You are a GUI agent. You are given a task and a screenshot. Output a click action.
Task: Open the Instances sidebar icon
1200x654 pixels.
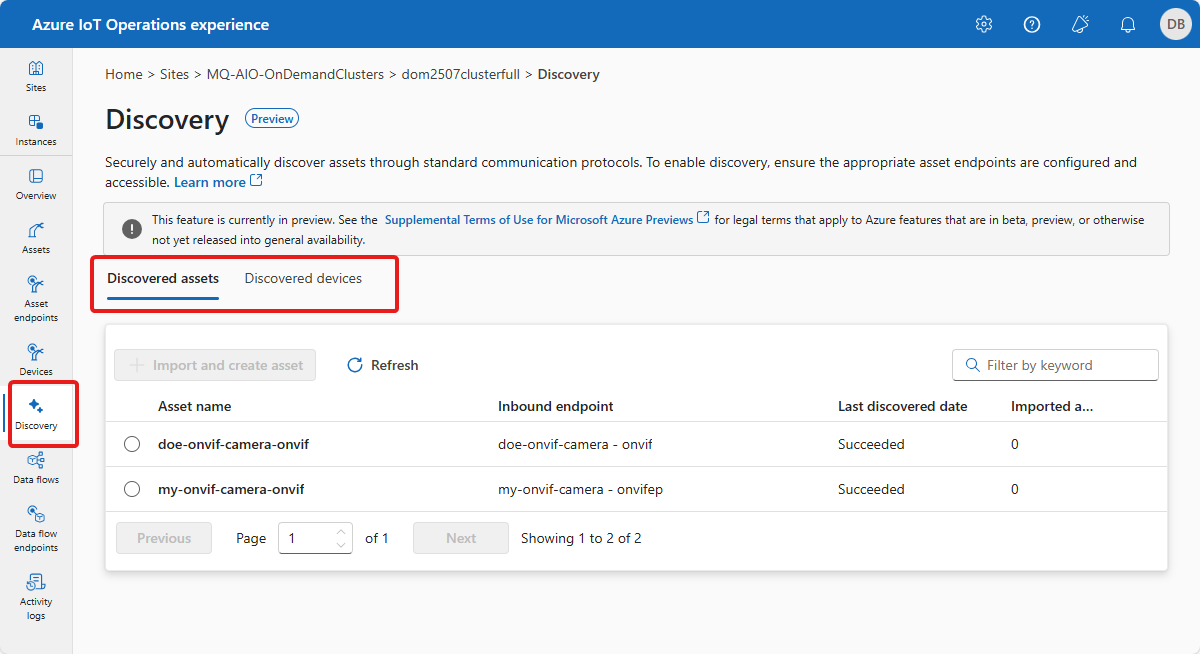click(x=36, y=122)
